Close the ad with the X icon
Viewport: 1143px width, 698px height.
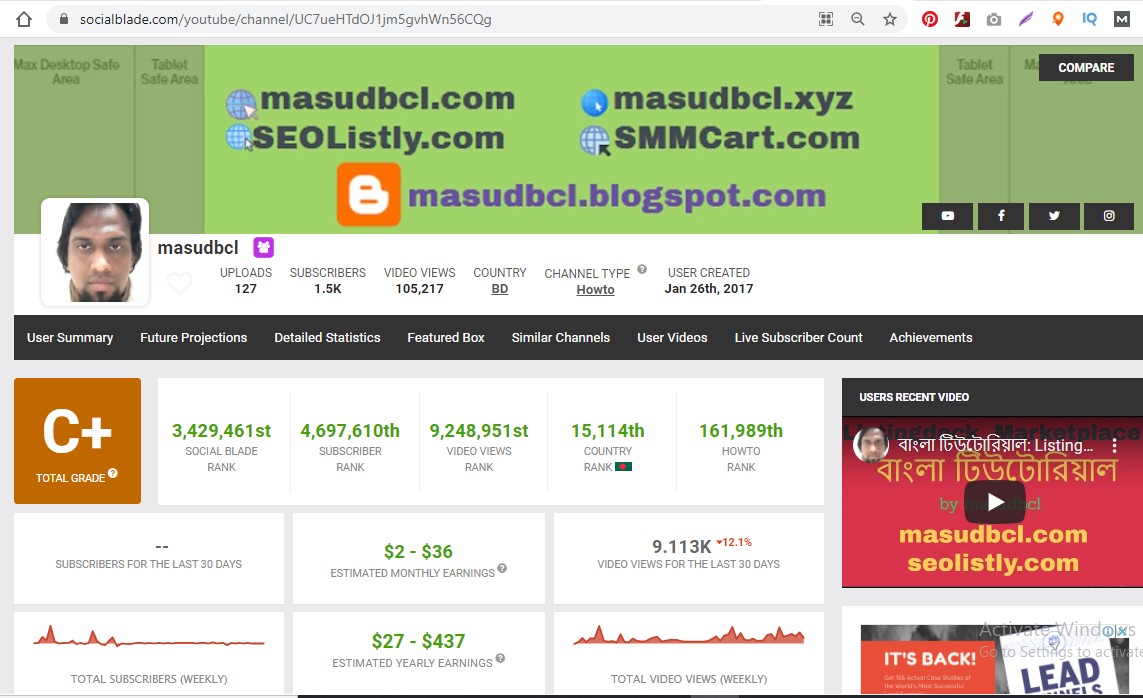click(x=1123, y=631)
